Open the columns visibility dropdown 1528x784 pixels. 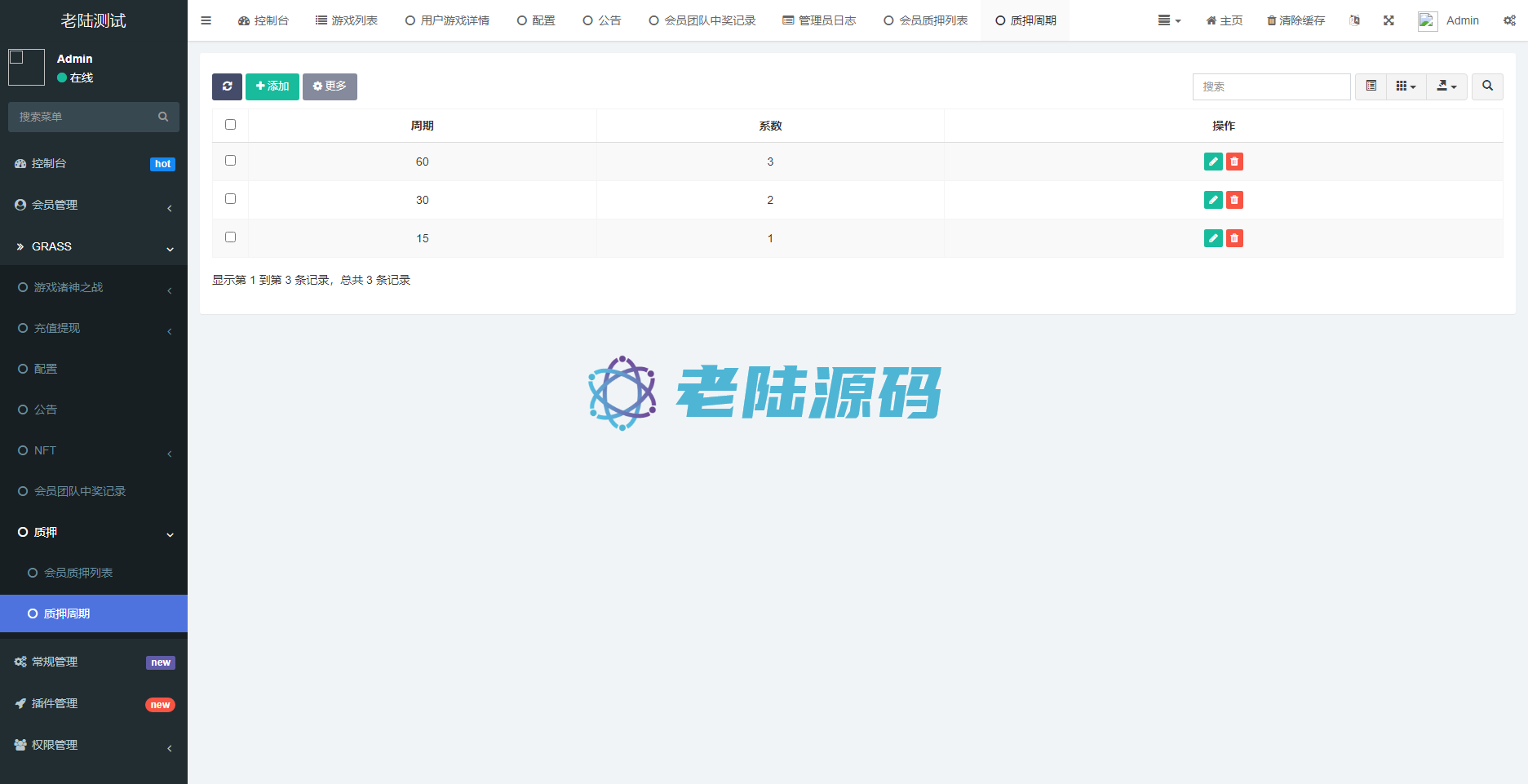coord(1406,86)
